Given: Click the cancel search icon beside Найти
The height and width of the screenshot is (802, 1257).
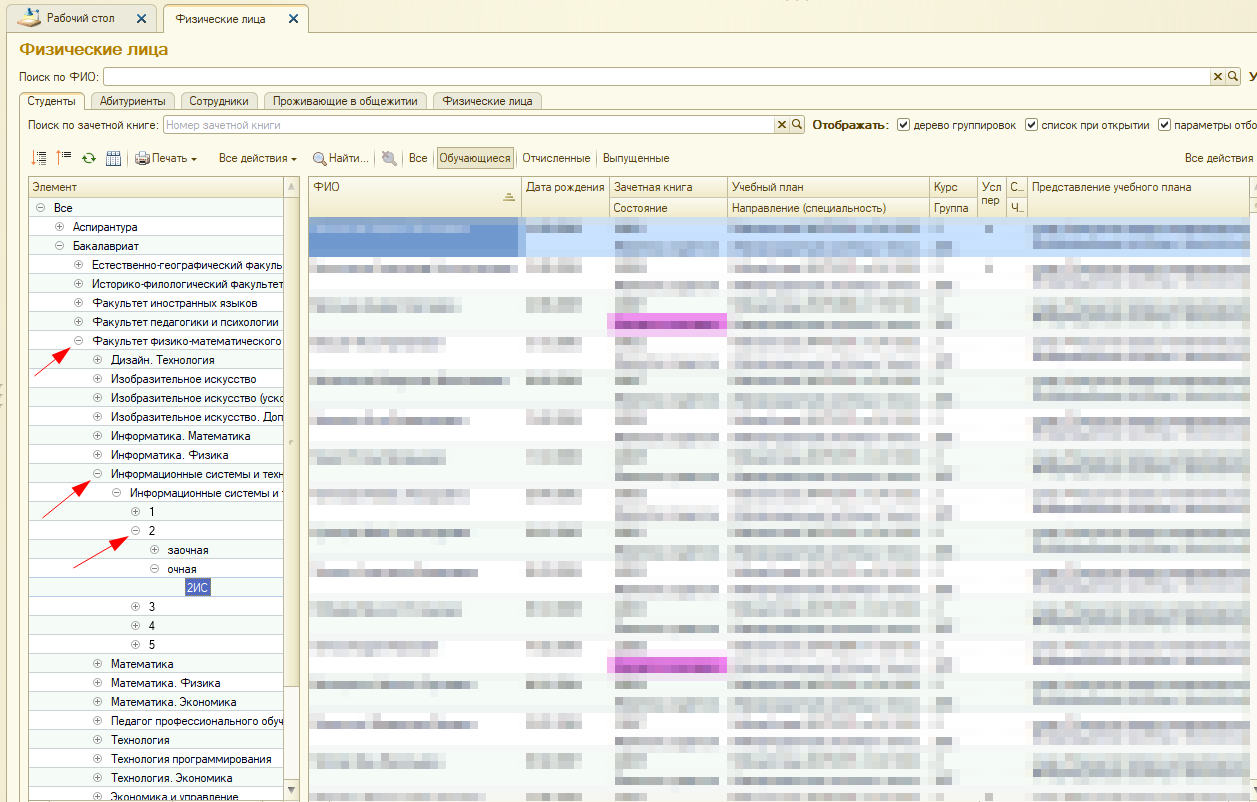Looking at the screenshot, I should click(389, 158).
